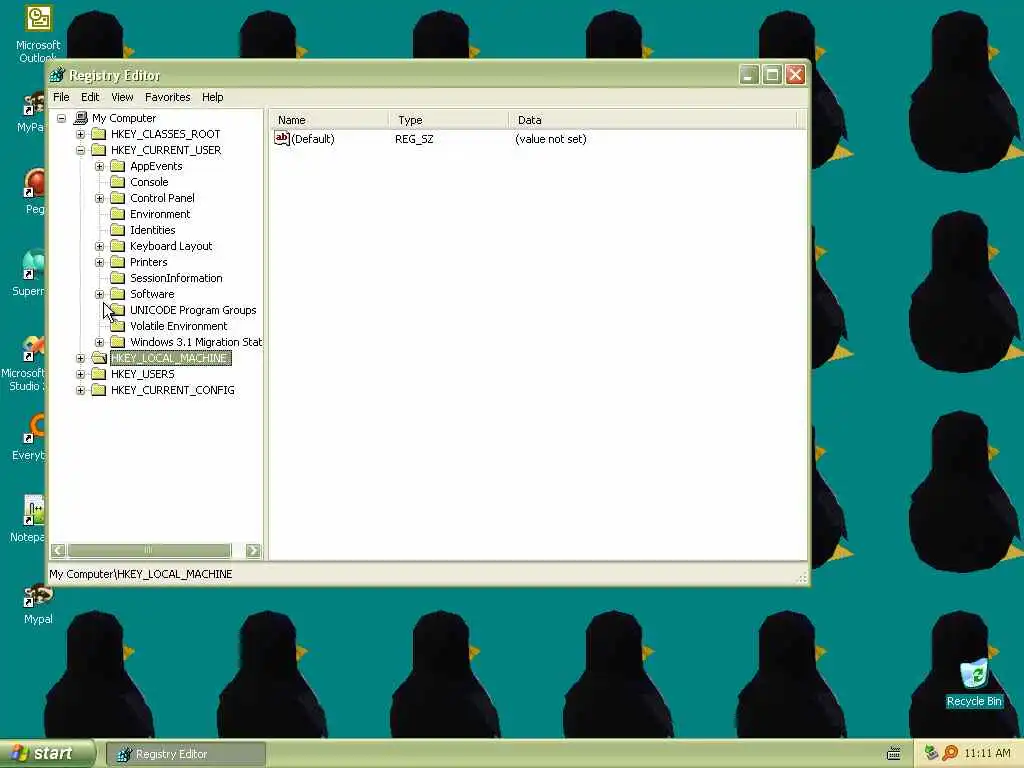Viewport: 1024px width, 768px height.
Task: Expand the Control Panel subkey
Action: pyautogui.click(x=99, y=198)
